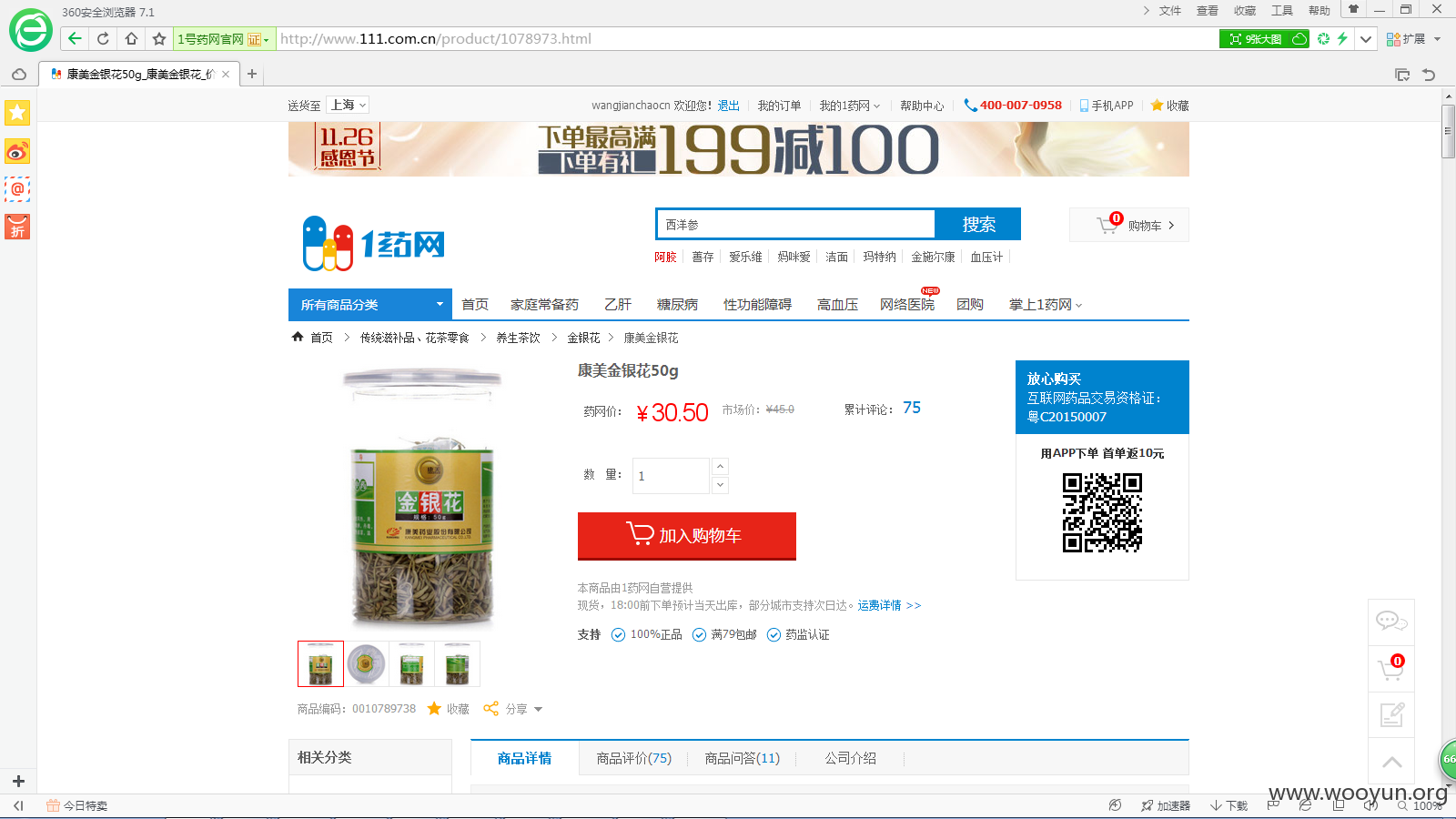This screenshot has height=819, width=1456.
Task: Open floating feedback edit icon
Action: tap(1391, 715)
